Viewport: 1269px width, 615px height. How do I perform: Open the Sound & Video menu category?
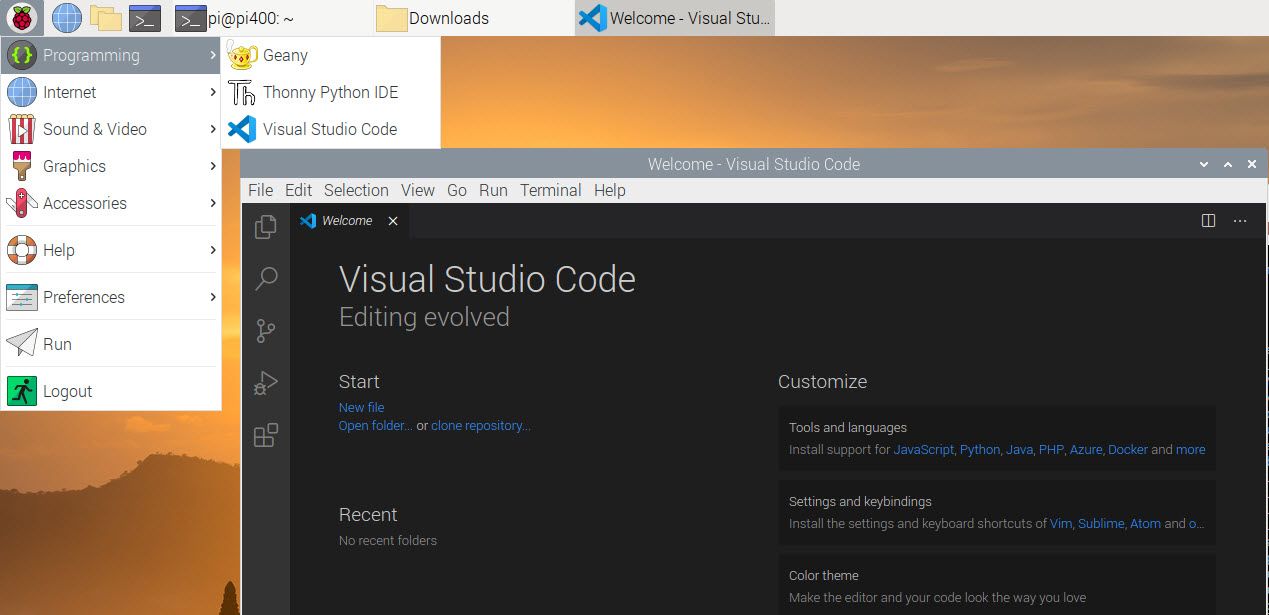111,129
